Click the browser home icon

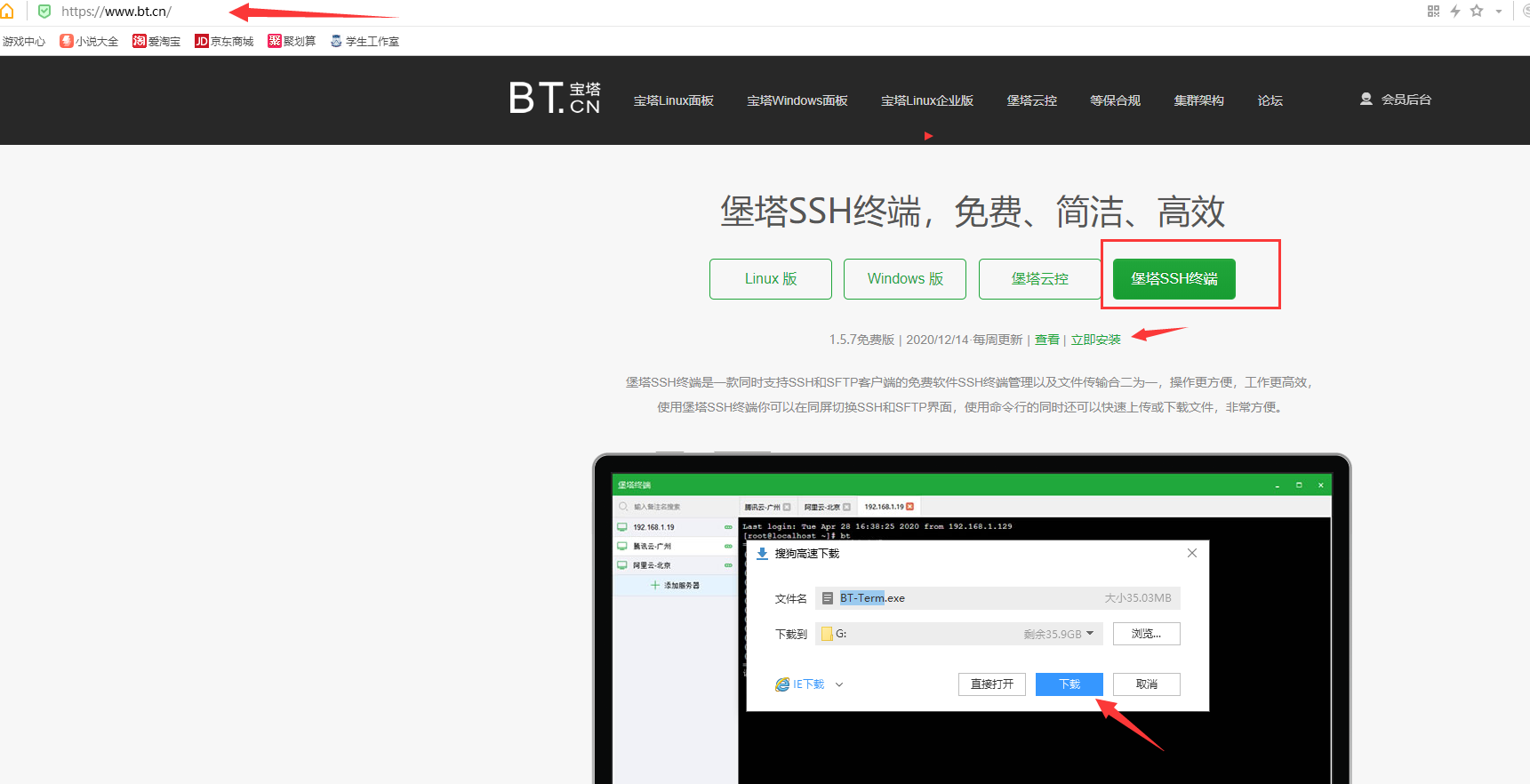[6, 12]
